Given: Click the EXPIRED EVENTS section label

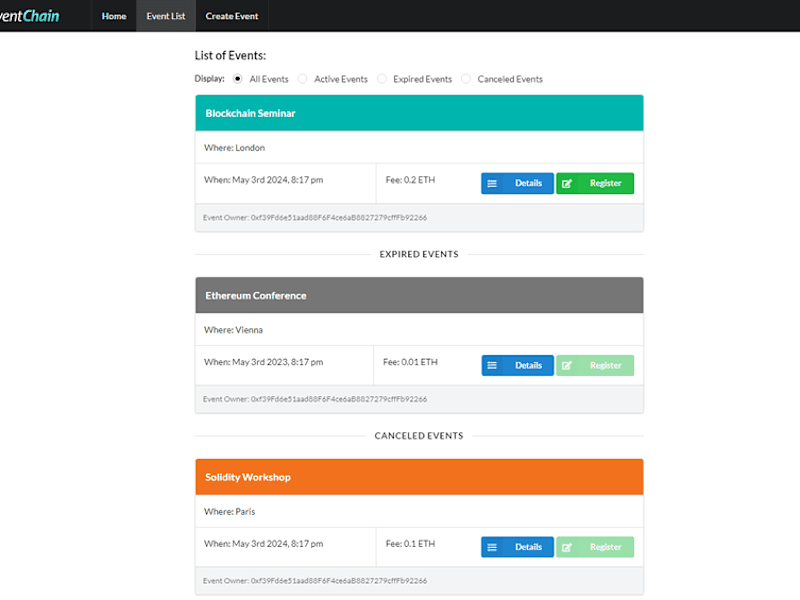Looking at the screenshot, I should click(419, 254).
